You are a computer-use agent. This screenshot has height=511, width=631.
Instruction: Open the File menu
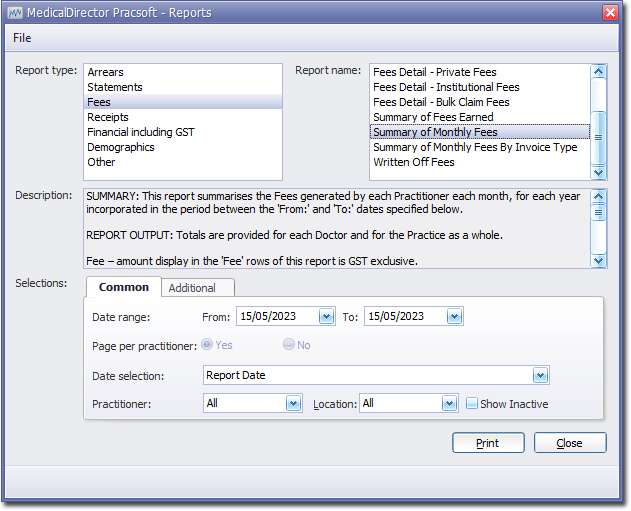point(22,38)
